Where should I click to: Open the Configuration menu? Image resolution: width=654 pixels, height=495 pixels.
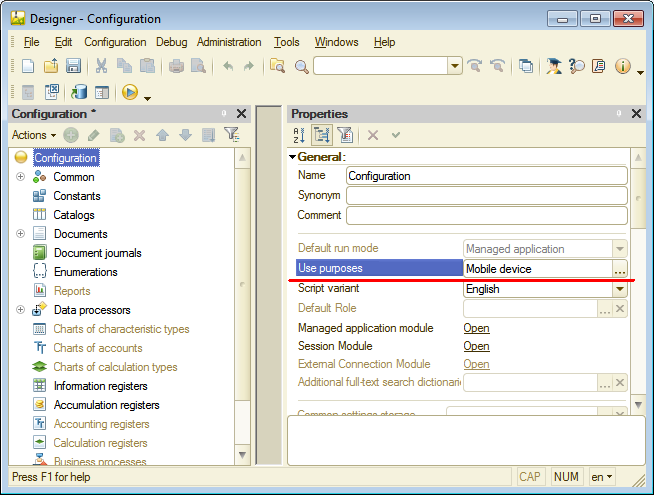pos(115,42)
